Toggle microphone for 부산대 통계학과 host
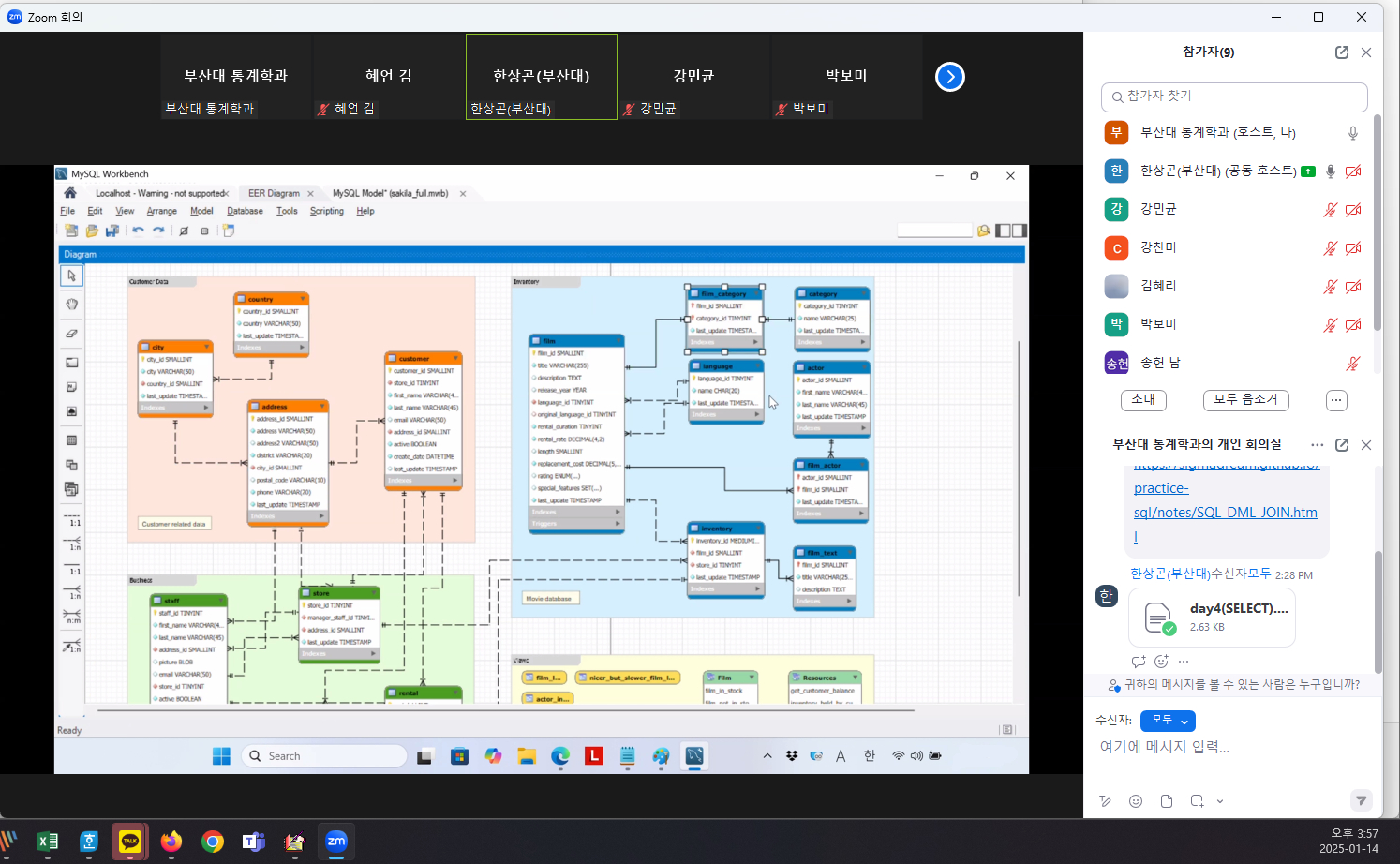This screenshot has height=864, width=1400. (1352, 133)
